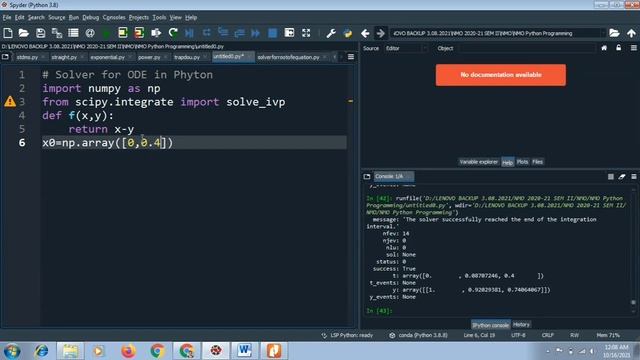Browse for a working directory
This screenshot has height=360, width=640.
[x=614, y=33]
